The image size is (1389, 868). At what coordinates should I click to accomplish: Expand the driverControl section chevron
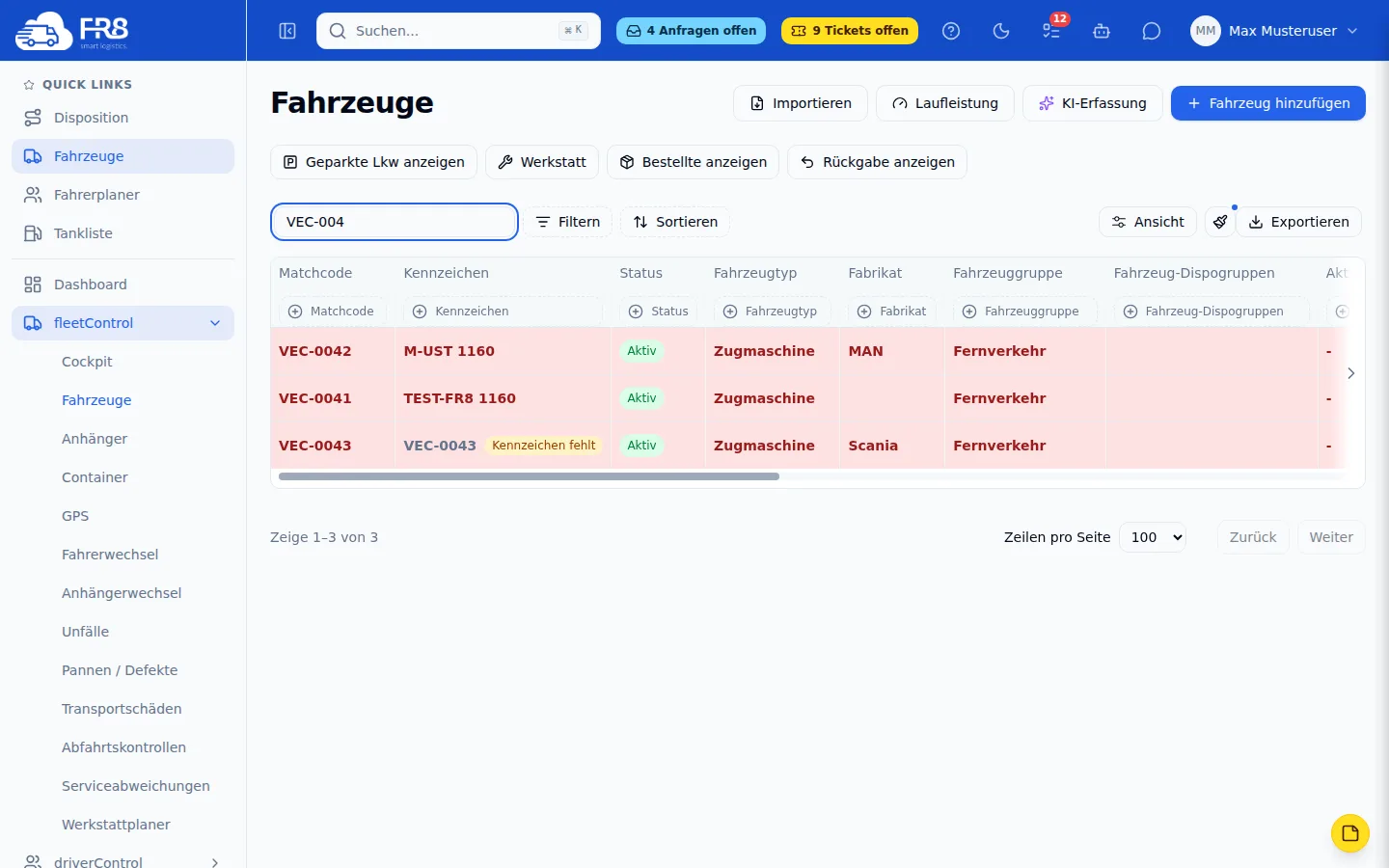(215, 862)
